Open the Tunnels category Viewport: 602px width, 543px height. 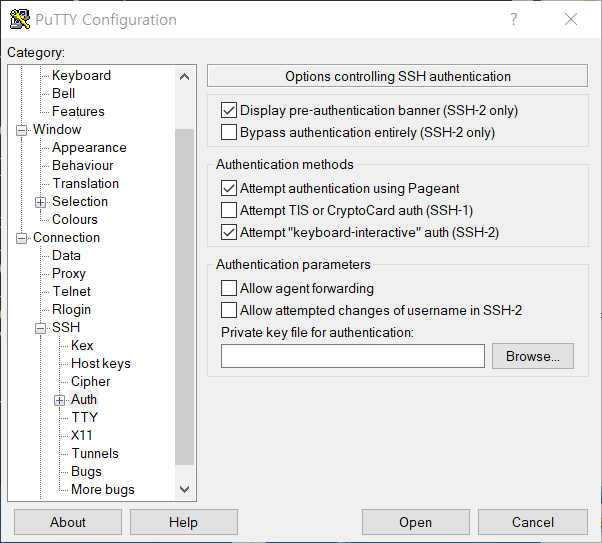pyautogui.click(x=95, y=454)
